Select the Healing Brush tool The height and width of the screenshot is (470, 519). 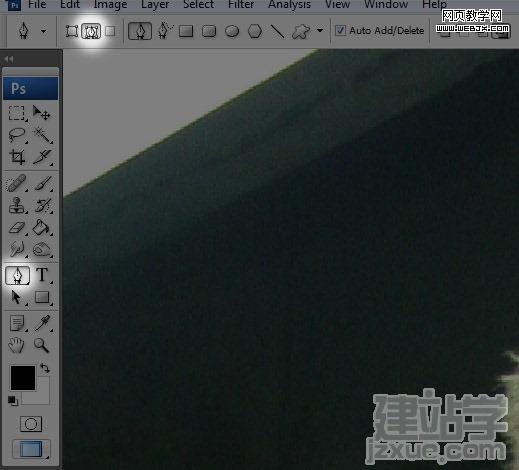(x=17, y=183)
